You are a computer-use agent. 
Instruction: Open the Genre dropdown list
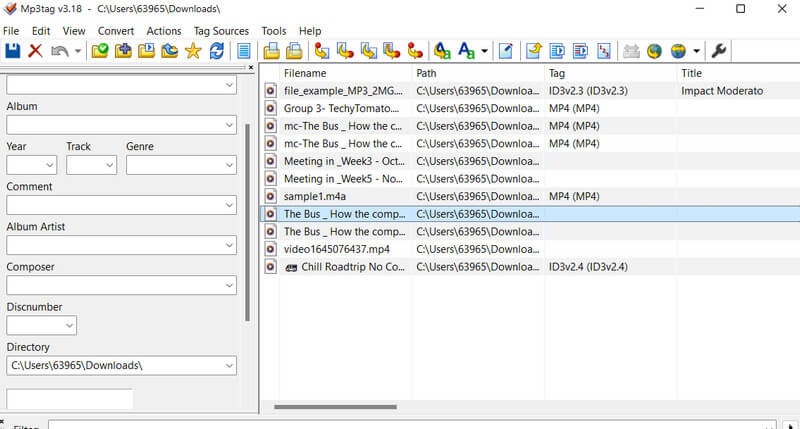tap(228, 165)
